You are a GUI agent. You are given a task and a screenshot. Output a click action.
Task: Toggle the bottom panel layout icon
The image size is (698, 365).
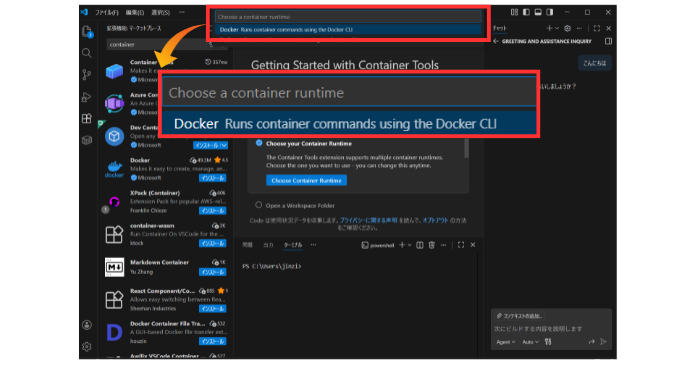538,12
